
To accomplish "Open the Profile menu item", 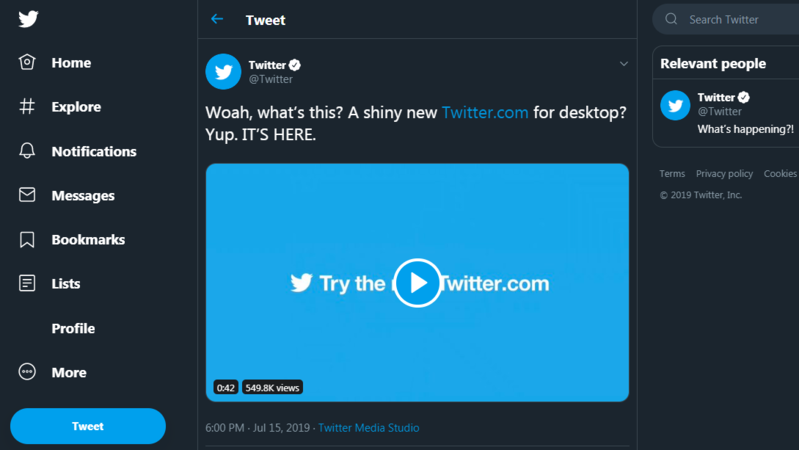I will pyautogui.click(x=73, y=328).
